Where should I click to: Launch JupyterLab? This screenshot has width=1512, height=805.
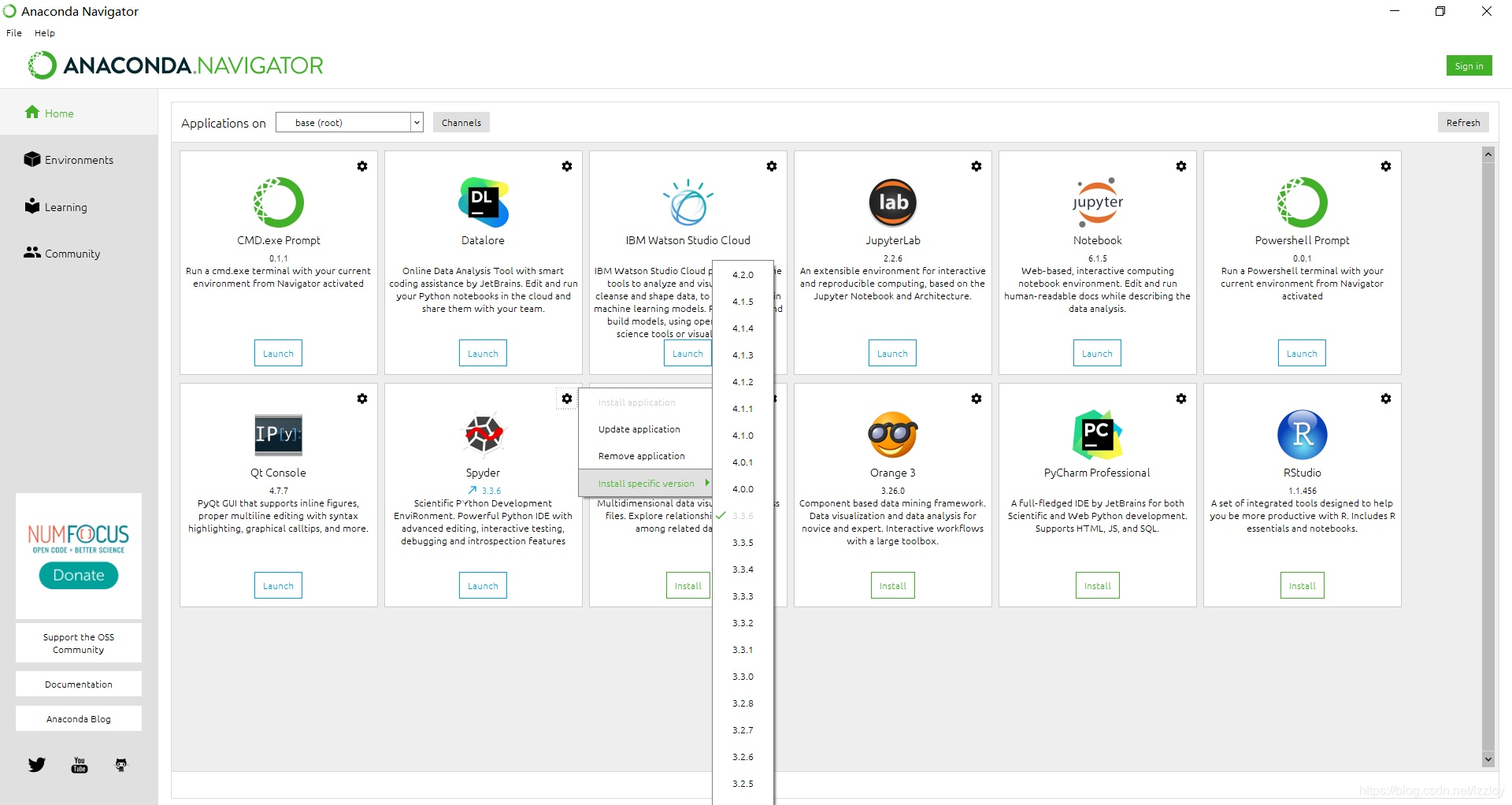pyautogui.click(x=893, y=354)
